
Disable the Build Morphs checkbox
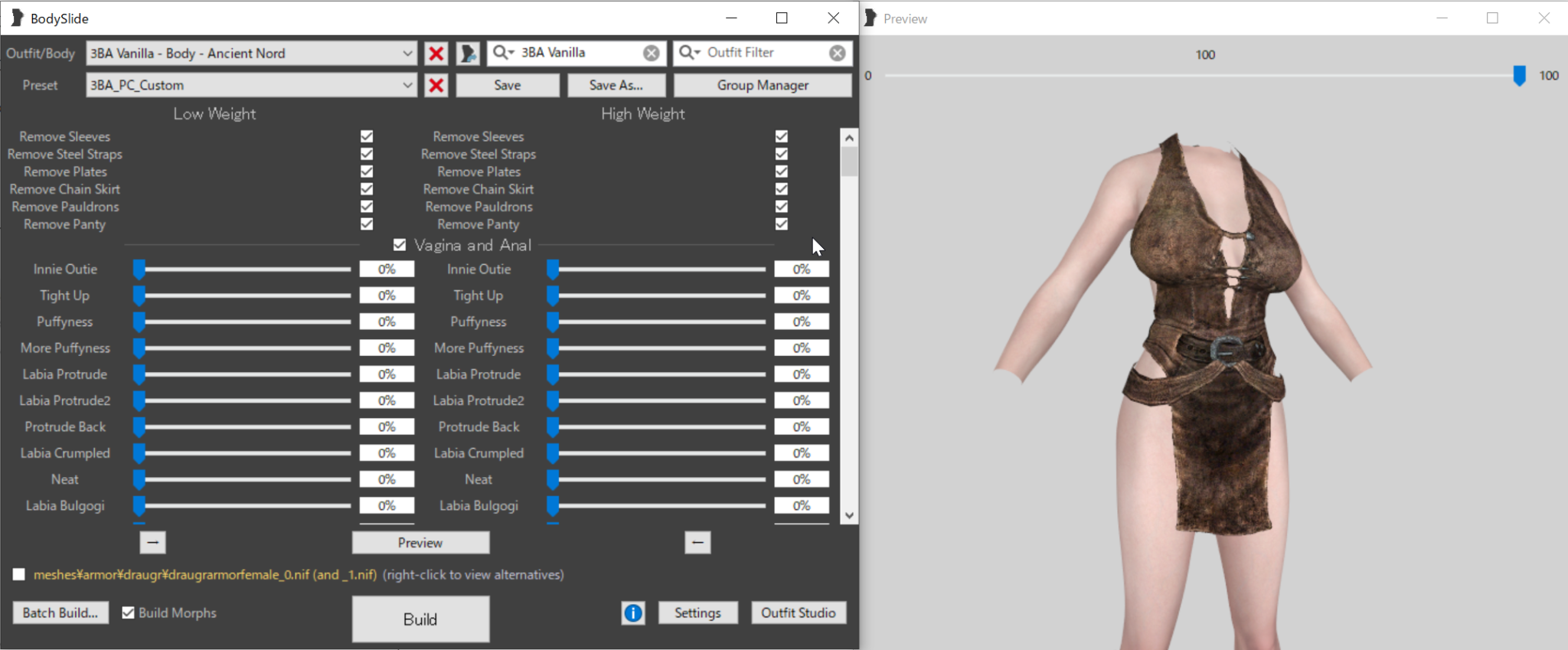tap(128, 612)
